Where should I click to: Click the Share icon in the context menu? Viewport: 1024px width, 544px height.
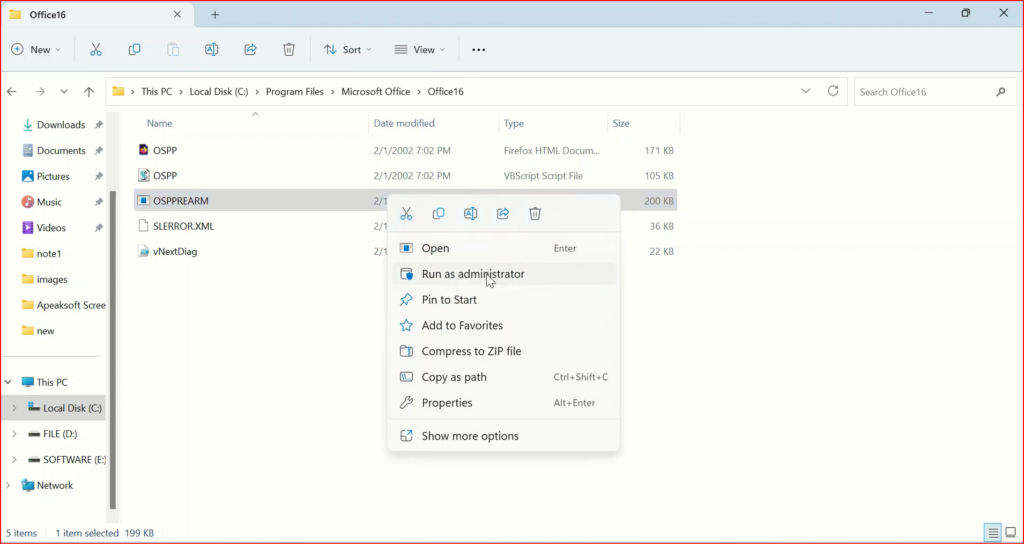pyautogui.click(x=503, y=214)
